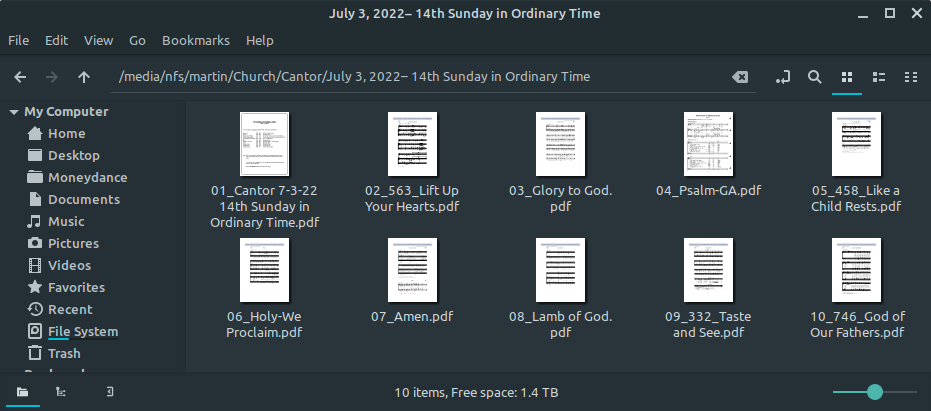Click the zoom level slider handle
This screenshot has height=411, width=931.
(x=875, y=392)
